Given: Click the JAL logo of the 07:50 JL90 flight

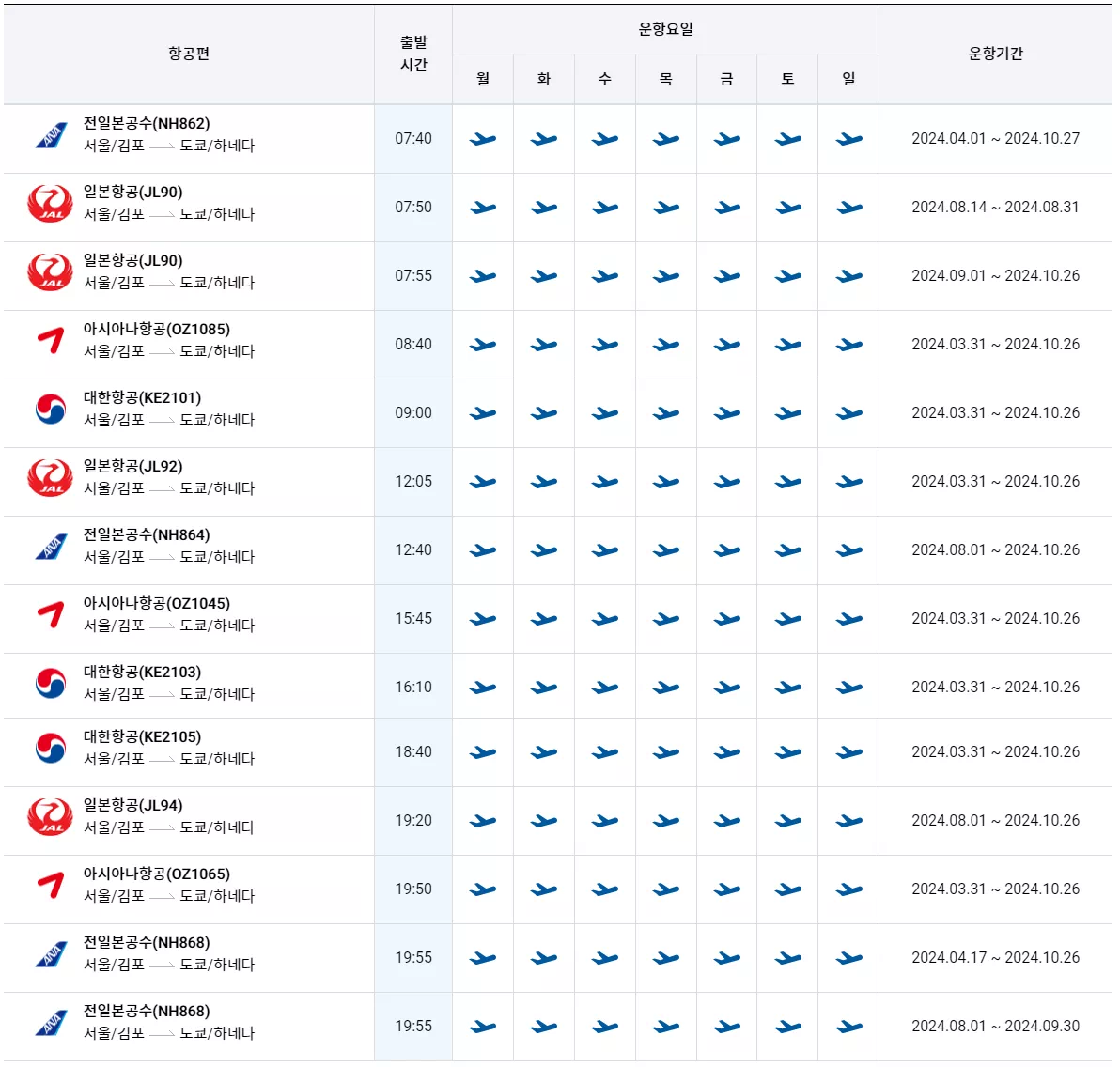Looking at the screenshot, I should pyautogui.click(x=50, y=204).
